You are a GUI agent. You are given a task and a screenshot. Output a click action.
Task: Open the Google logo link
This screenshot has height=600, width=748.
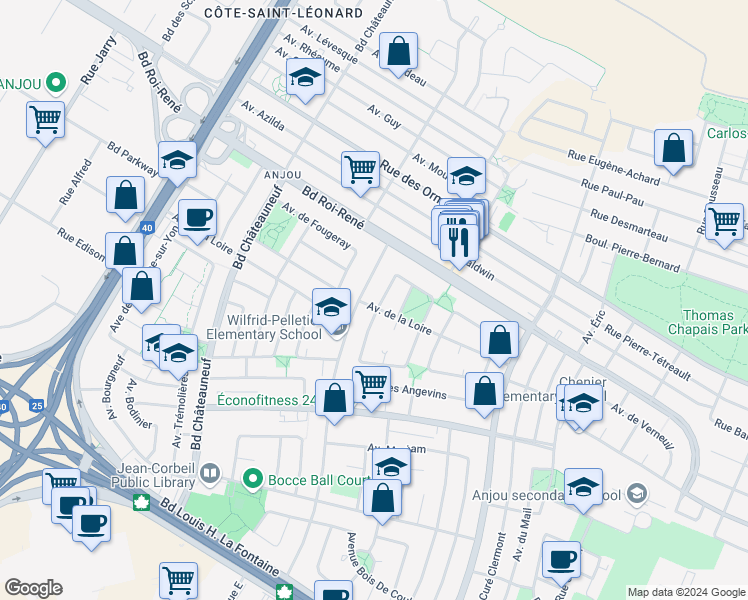click(x=33, y=588)
